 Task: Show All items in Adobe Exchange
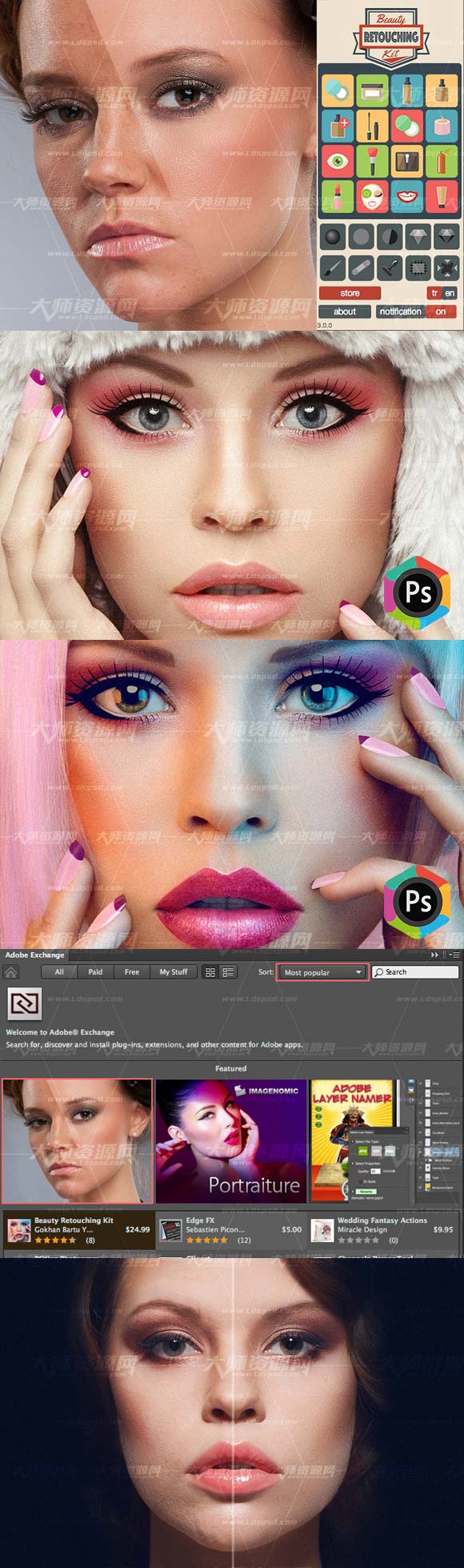pos(59,972)
